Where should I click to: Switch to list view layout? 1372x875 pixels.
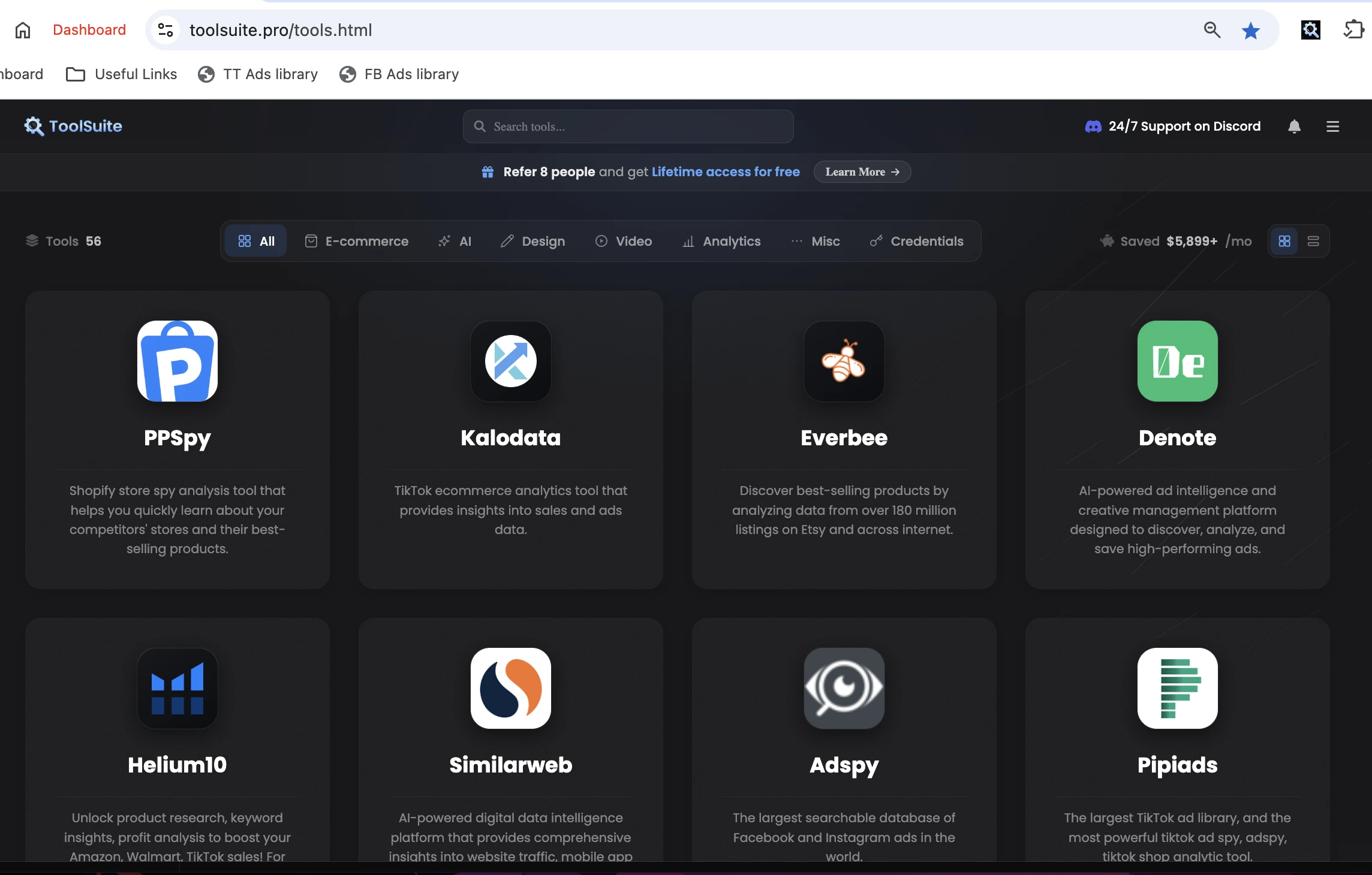[1313, 241]
